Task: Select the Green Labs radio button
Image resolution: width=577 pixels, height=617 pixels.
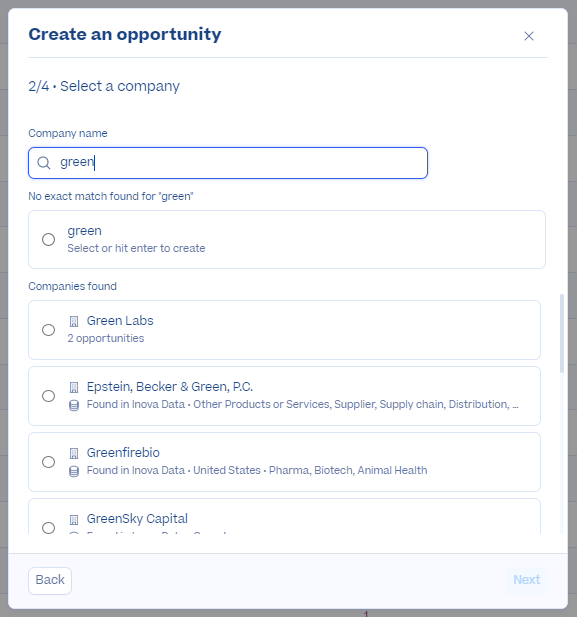Action: [48, 330]
